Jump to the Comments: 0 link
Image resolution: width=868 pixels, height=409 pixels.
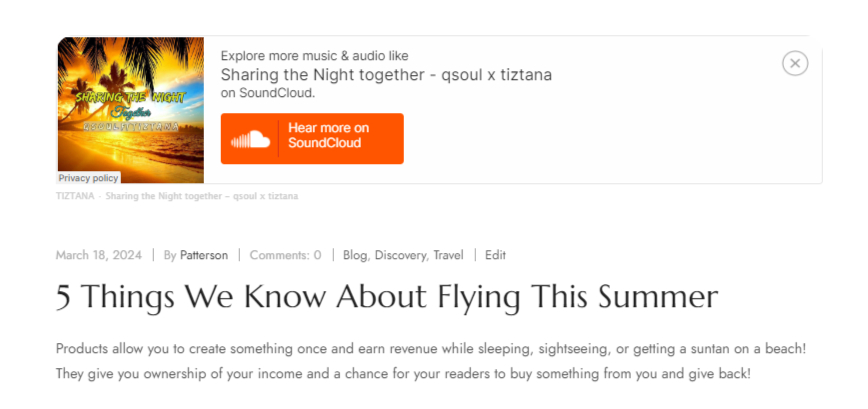click(286, 255)
